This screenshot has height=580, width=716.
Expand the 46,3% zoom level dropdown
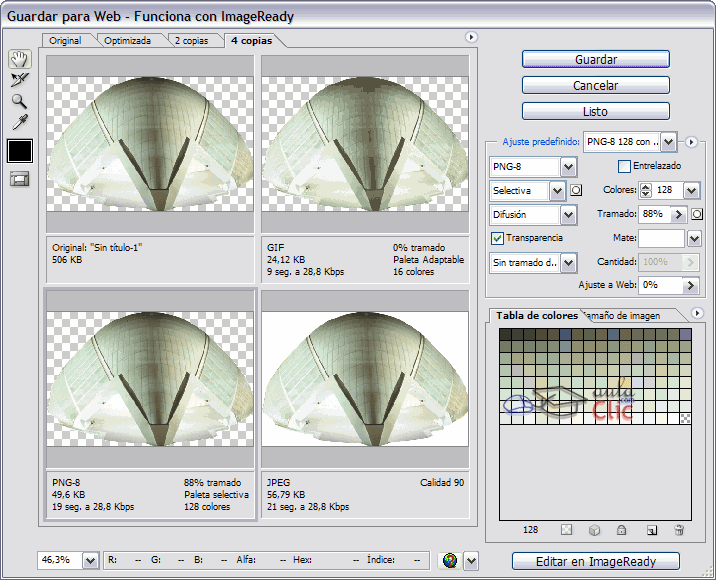pyautogui.click(x=90, y=560)
